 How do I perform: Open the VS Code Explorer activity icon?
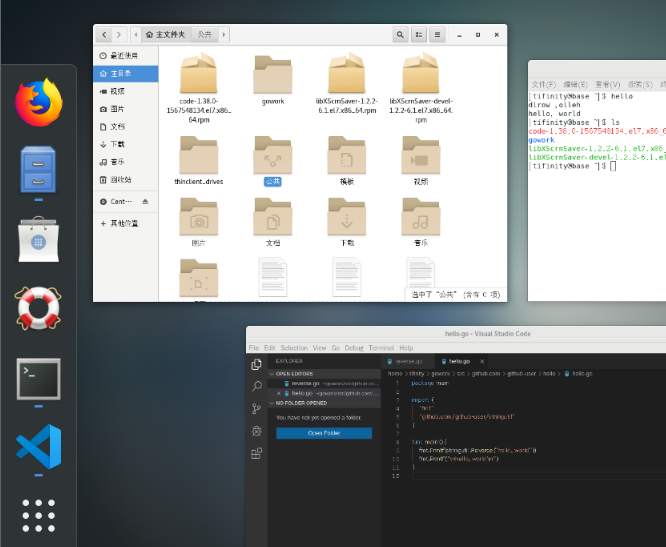point(257,364)
